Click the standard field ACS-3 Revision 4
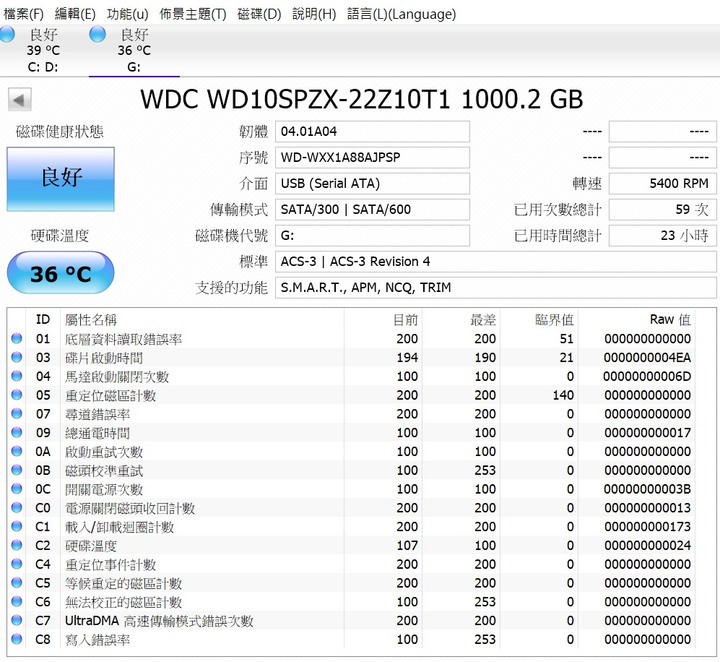Image resolution: width=720 pixels, height=662 pixels. 495,262
